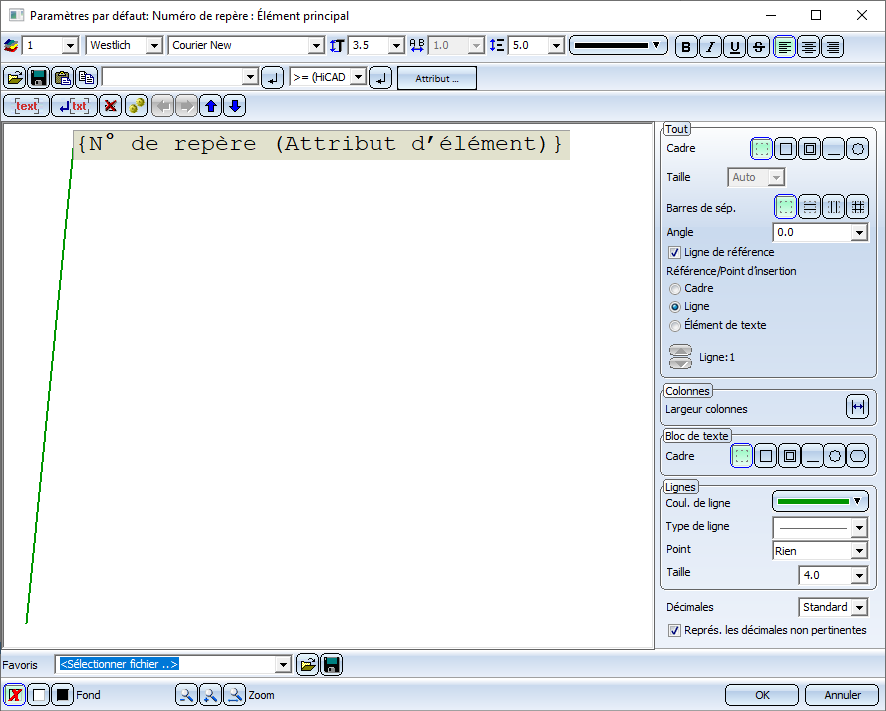Choose grid separator bars option
The width and height of the screenshot is (886, 711).
pyautogui.click(x=857, y=207)
